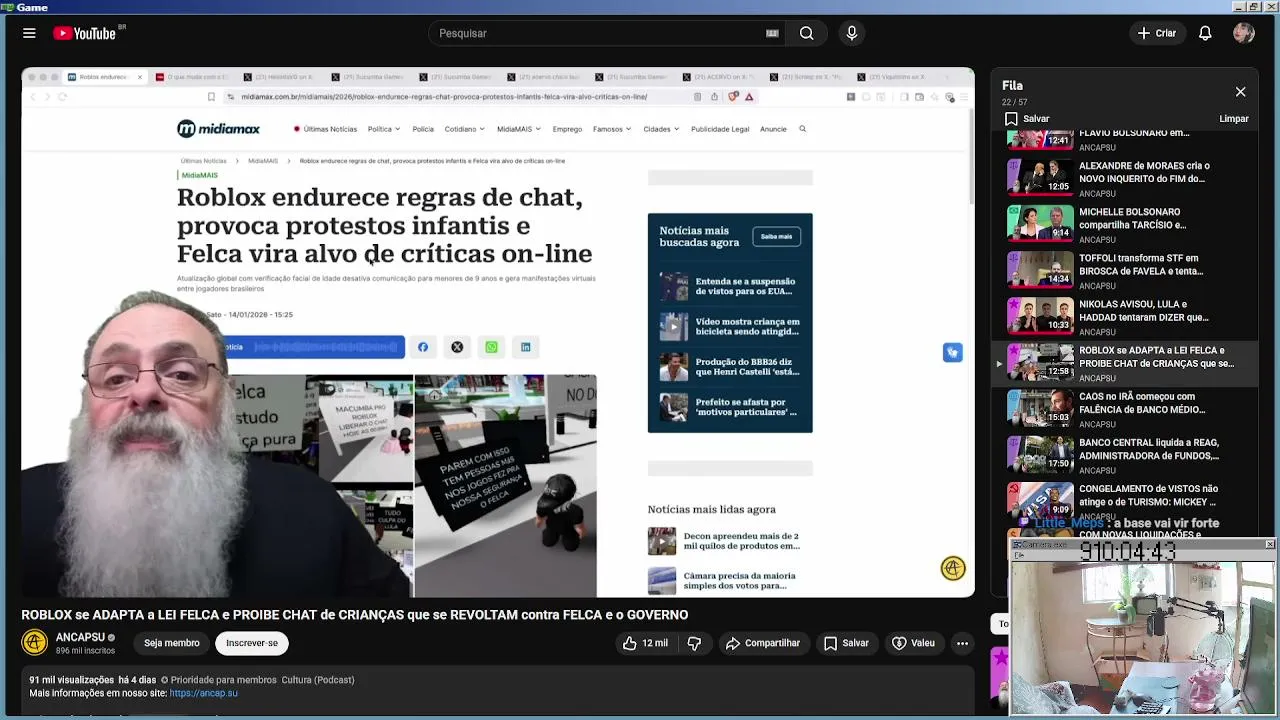Save video using Salvar under the player
This screenshot has width=1280, height=720.
point(846,643)
